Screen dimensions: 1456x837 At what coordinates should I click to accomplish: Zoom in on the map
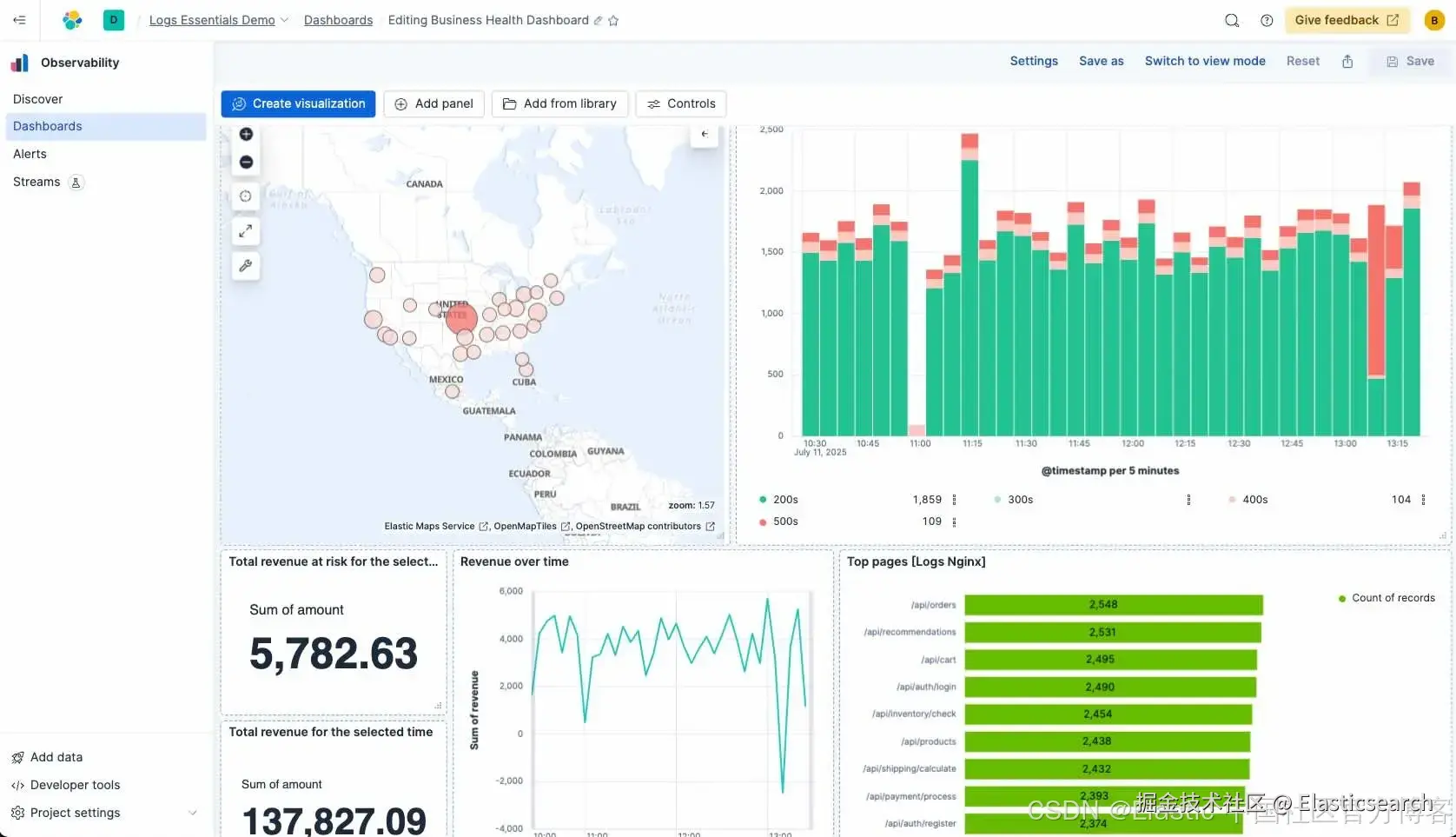pos(246,134)
